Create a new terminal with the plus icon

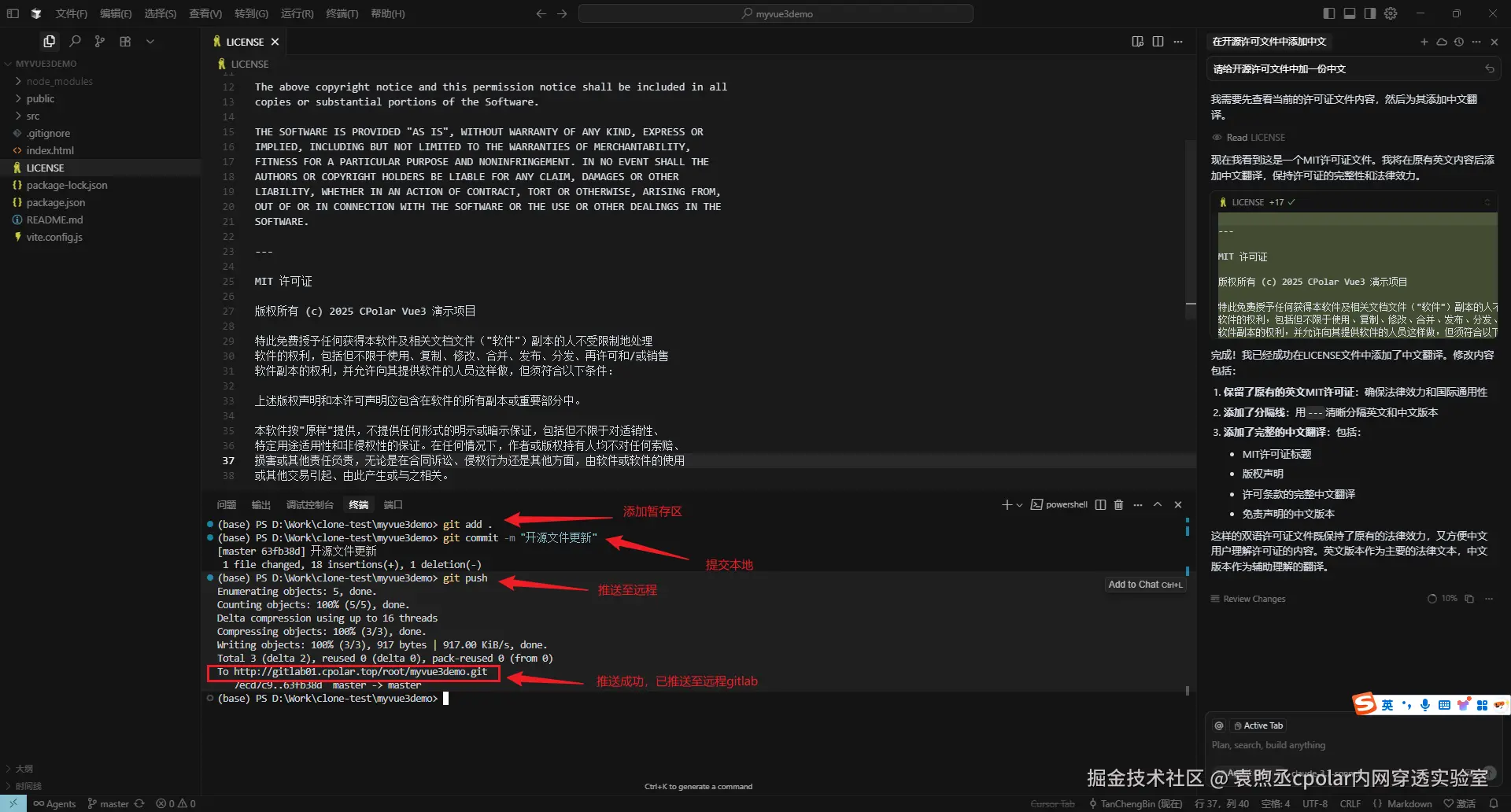tap(1007, 504)
